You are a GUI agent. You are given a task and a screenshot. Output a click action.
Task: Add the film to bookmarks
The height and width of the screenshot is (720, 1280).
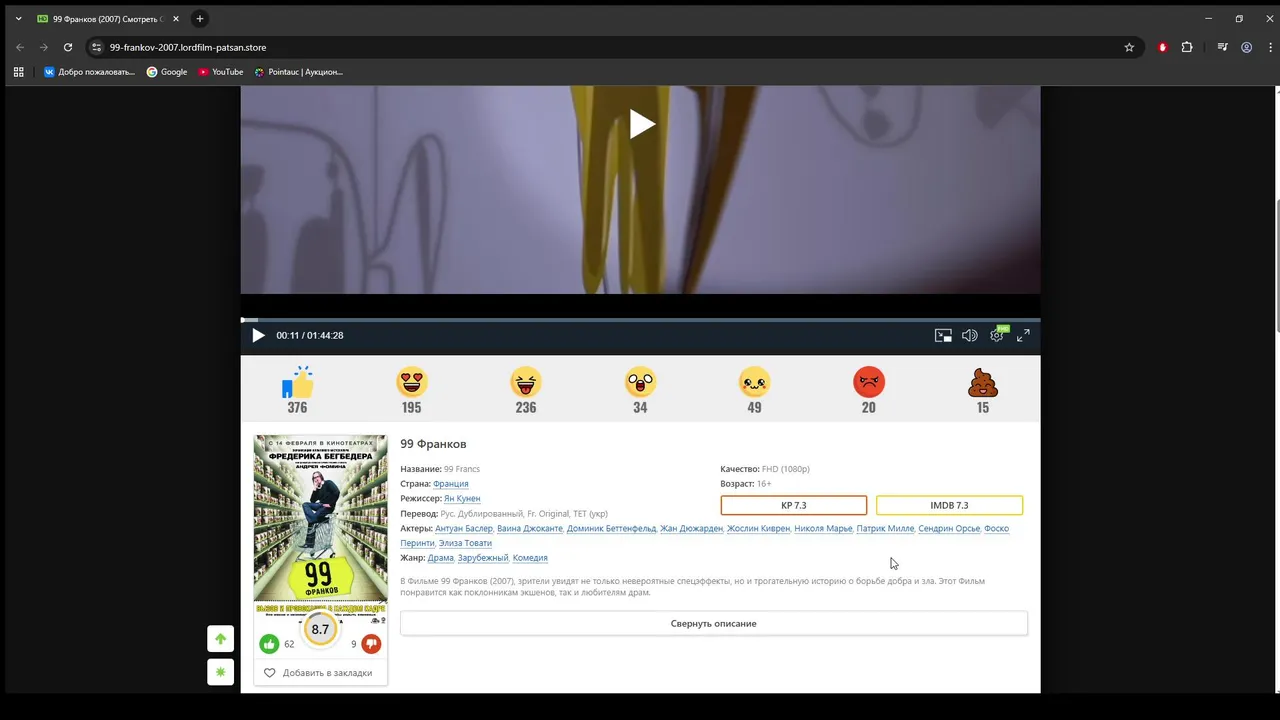[320, 673]
